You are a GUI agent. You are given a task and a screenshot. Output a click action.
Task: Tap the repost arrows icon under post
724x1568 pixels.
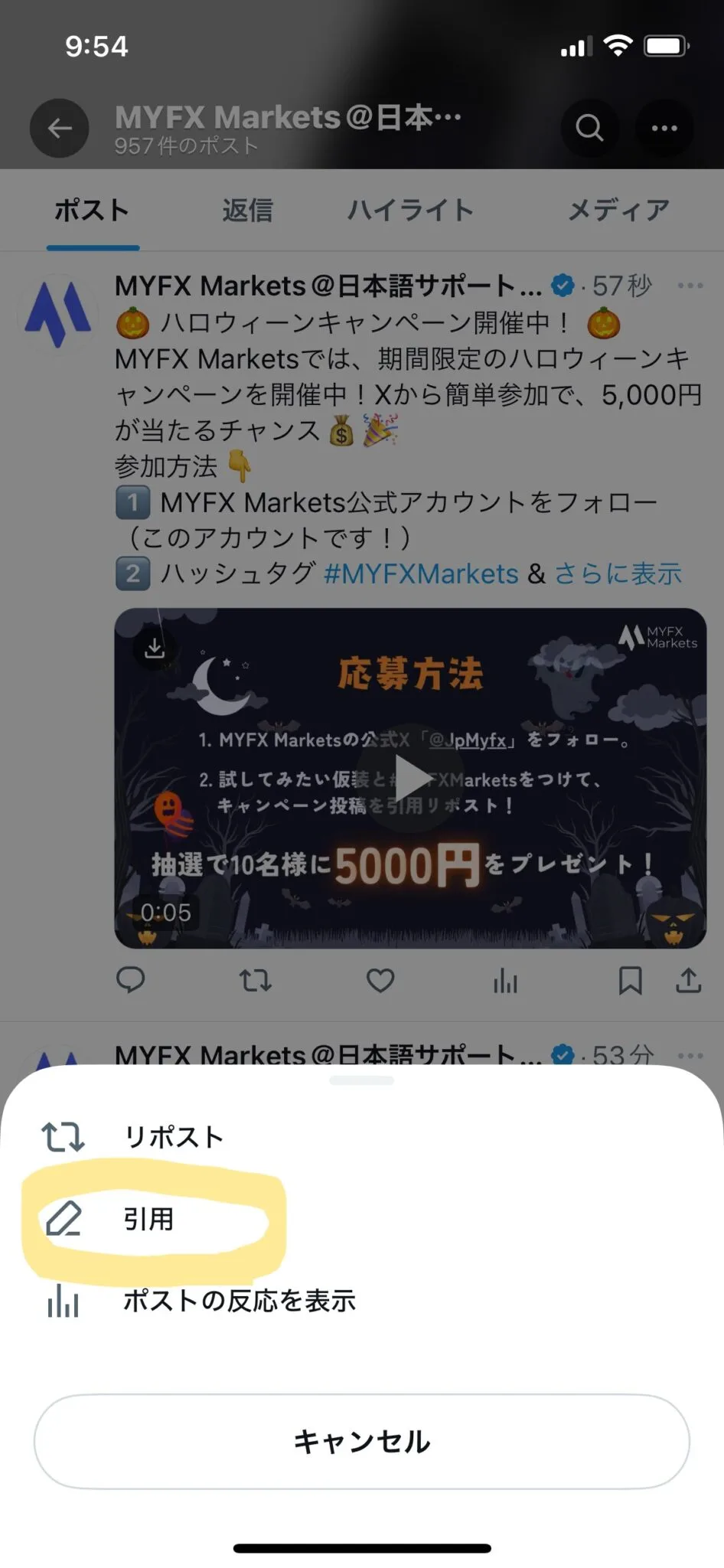pyautogui.click(x=255, y=980)
